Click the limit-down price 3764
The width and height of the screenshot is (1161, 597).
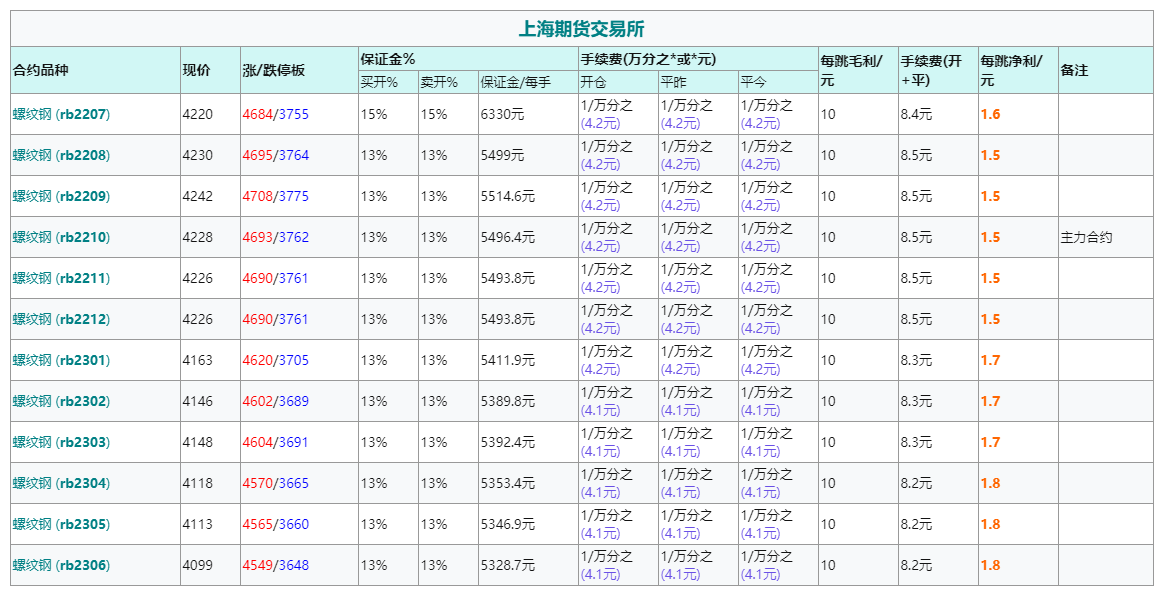[294, 156]
